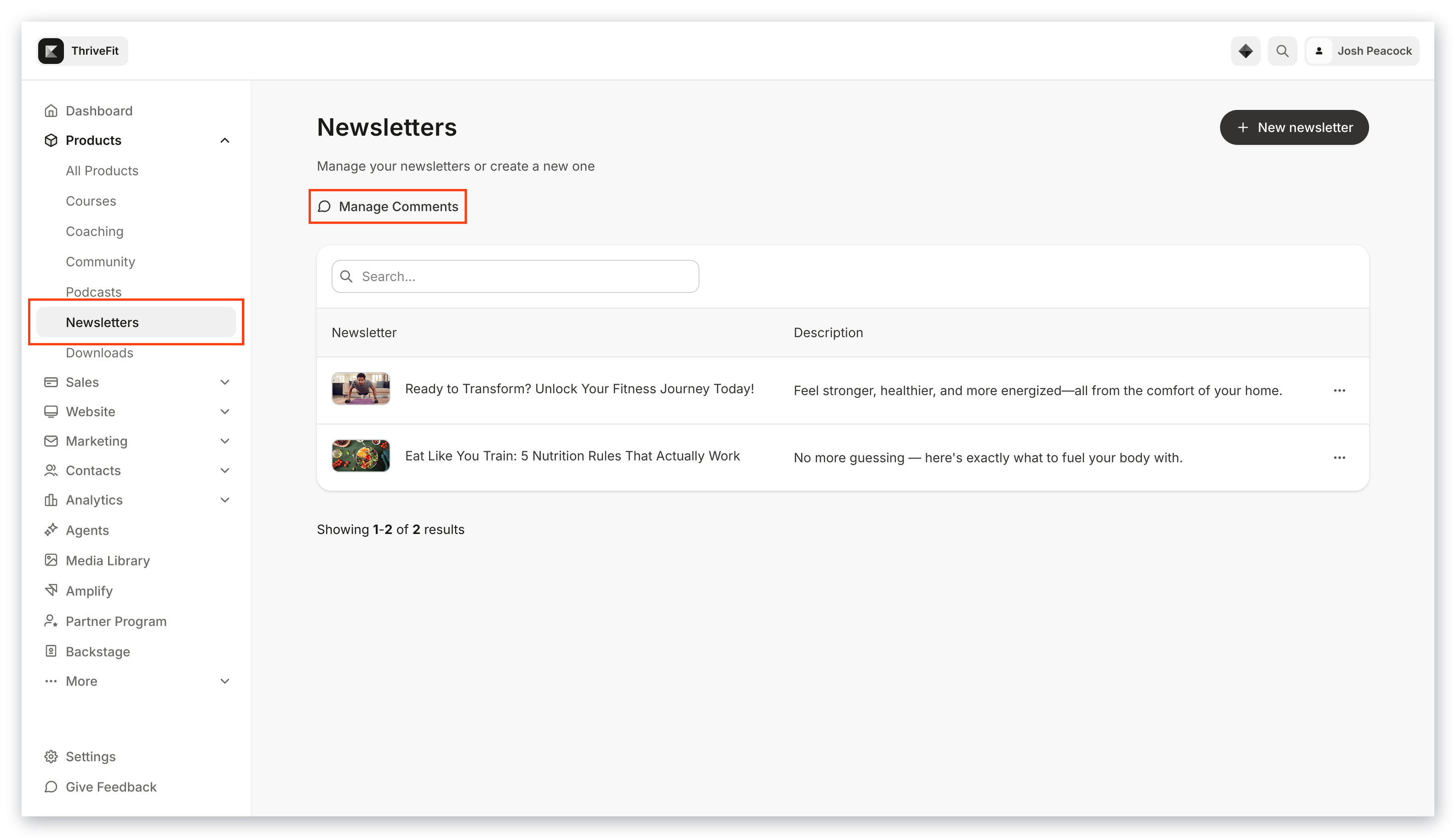1456x838 pixels.
Task: Click Manage Comments link
Action: click(x=387, y=206)
